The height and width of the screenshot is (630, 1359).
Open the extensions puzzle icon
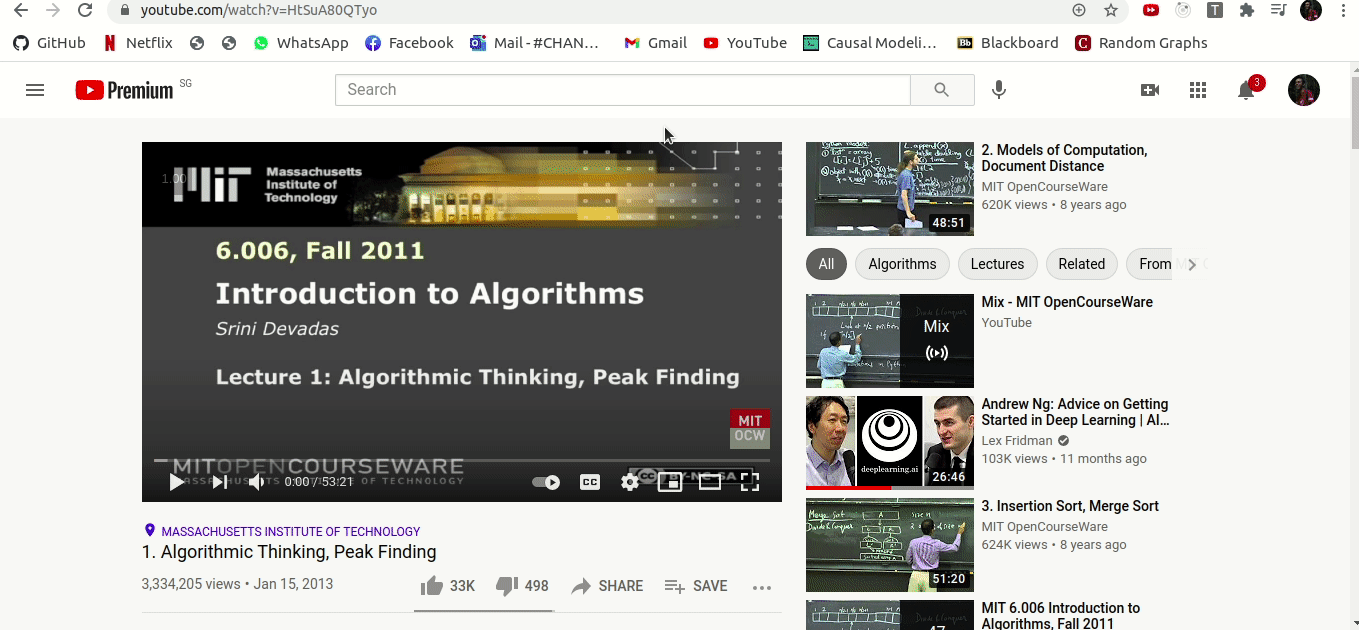[x=1246, y=10]
